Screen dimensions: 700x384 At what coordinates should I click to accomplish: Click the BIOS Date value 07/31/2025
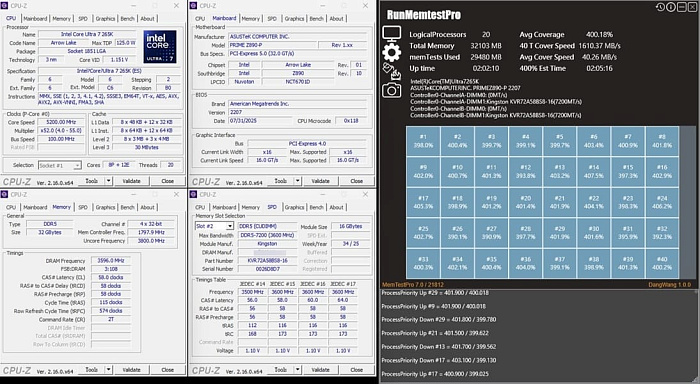click(260, 121)
